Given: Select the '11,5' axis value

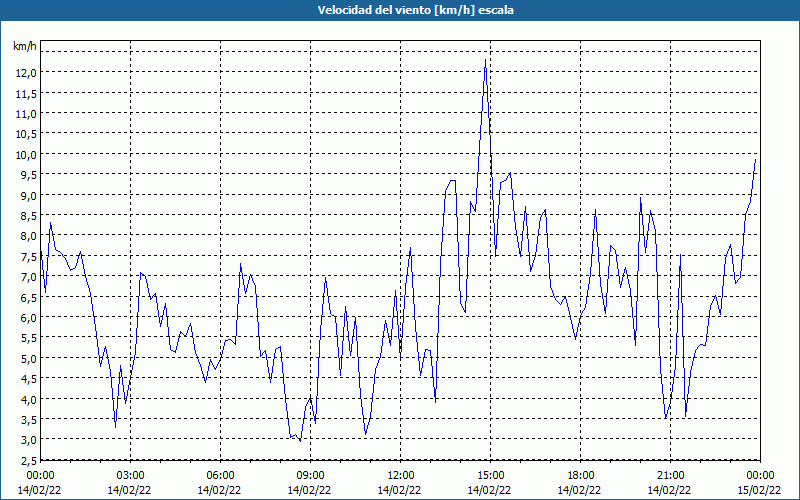Looking at the screenshot, I should tap(26, 93).
